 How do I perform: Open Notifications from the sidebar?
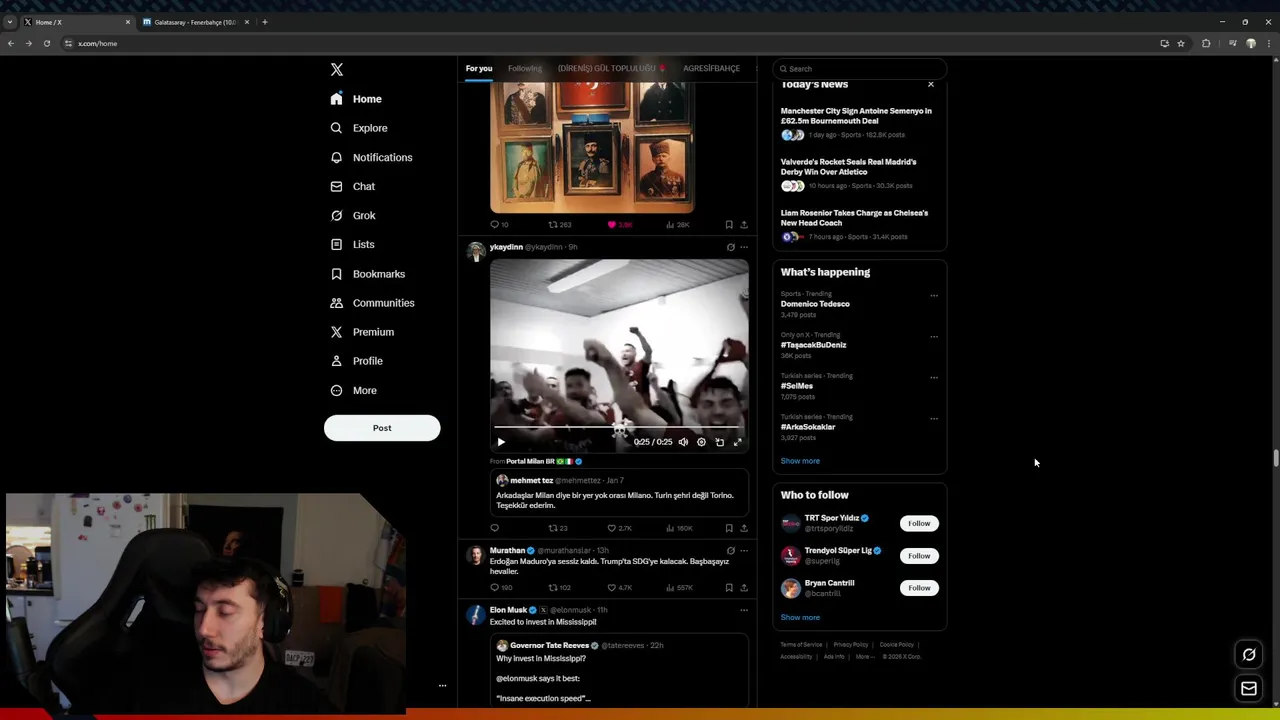click(371, 157)
